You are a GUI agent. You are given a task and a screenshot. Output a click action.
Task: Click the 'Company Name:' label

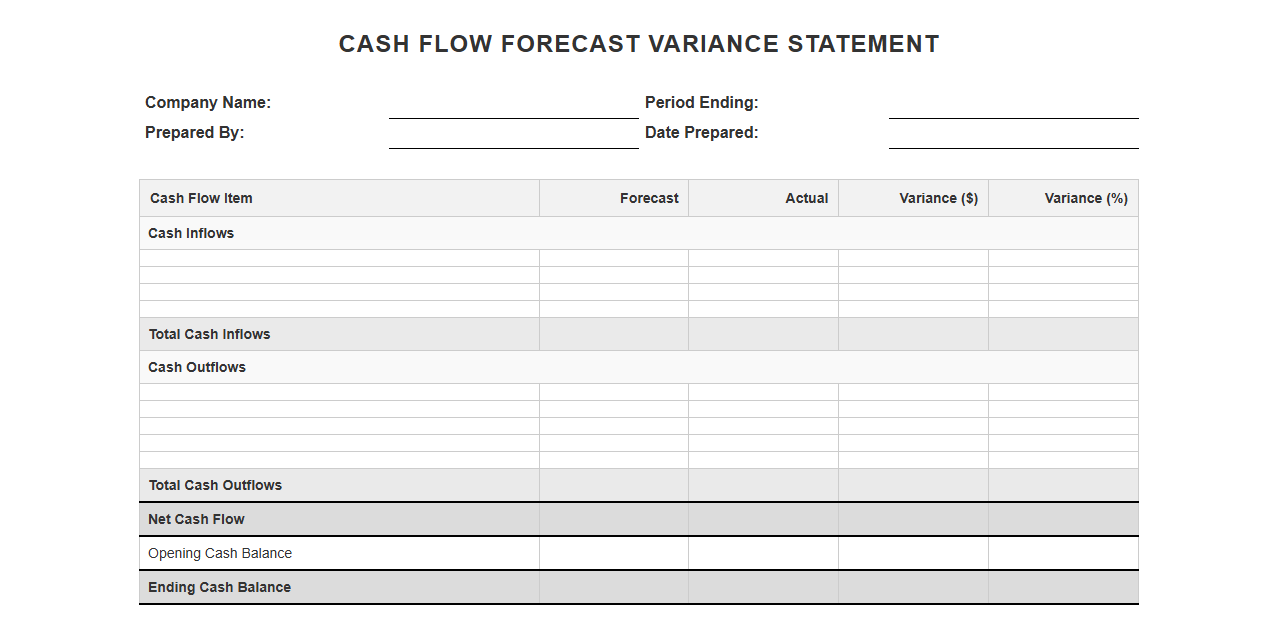tap(208, 102)
